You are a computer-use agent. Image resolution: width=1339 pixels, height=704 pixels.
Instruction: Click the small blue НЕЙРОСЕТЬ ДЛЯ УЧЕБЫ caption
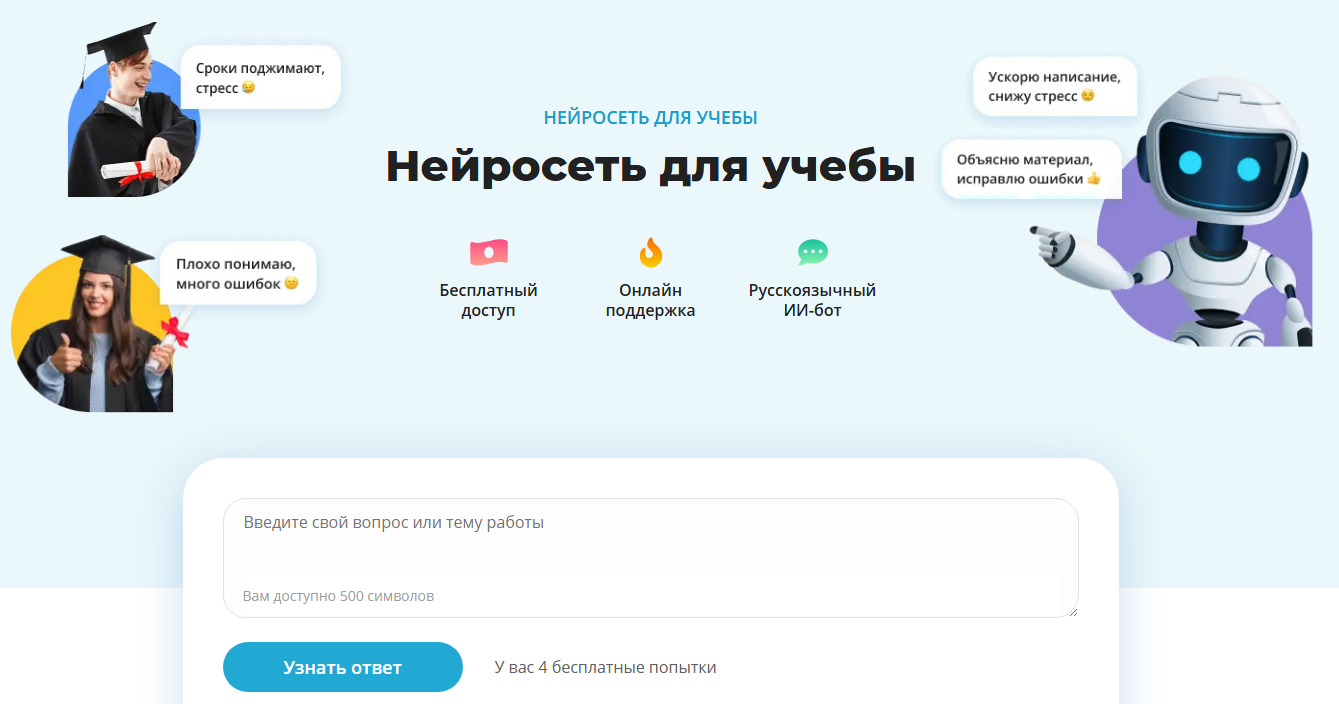coord(650,118)
